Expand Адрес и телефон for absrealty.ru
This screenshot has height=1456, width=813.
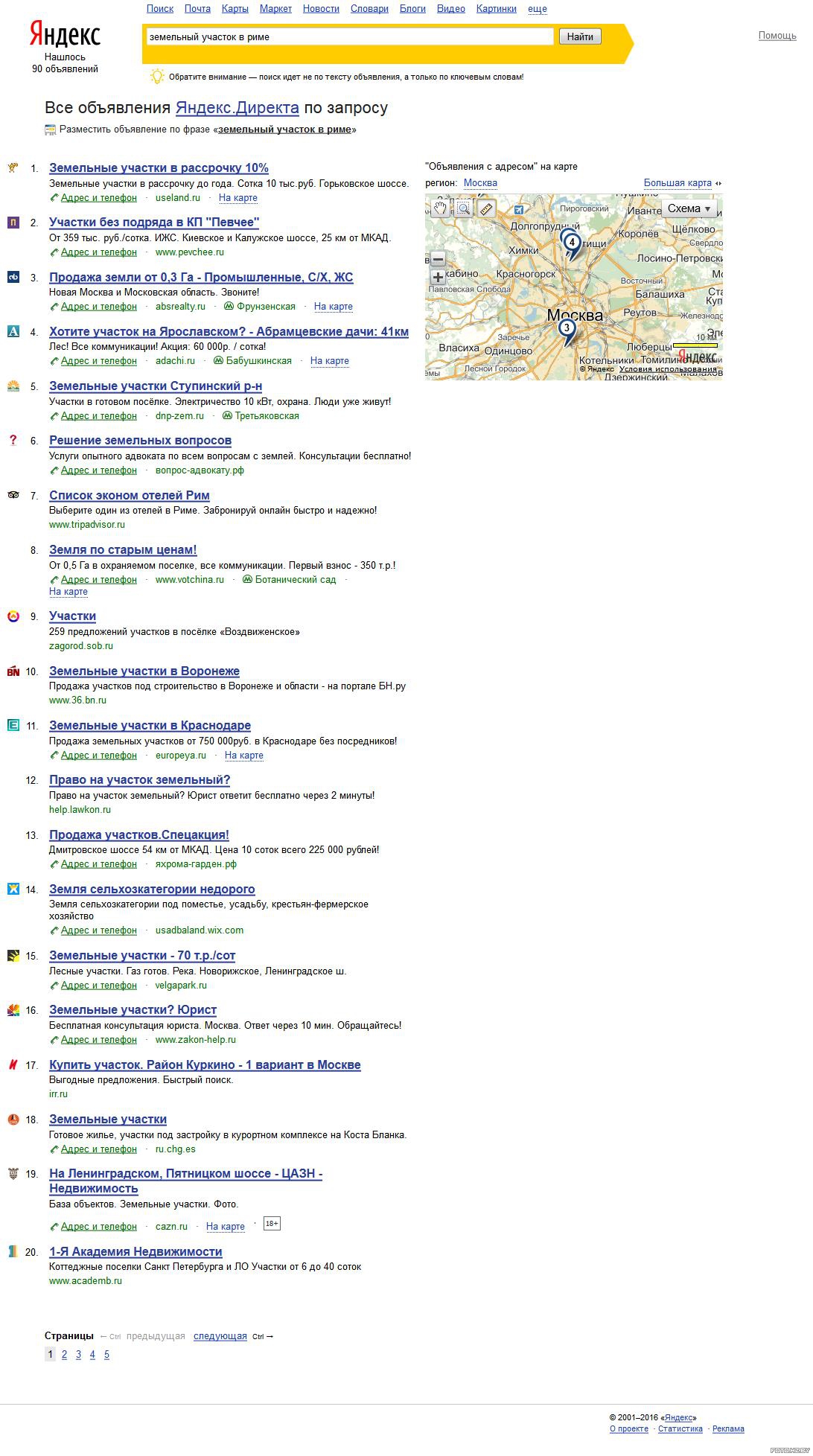[x=99, y=307]
